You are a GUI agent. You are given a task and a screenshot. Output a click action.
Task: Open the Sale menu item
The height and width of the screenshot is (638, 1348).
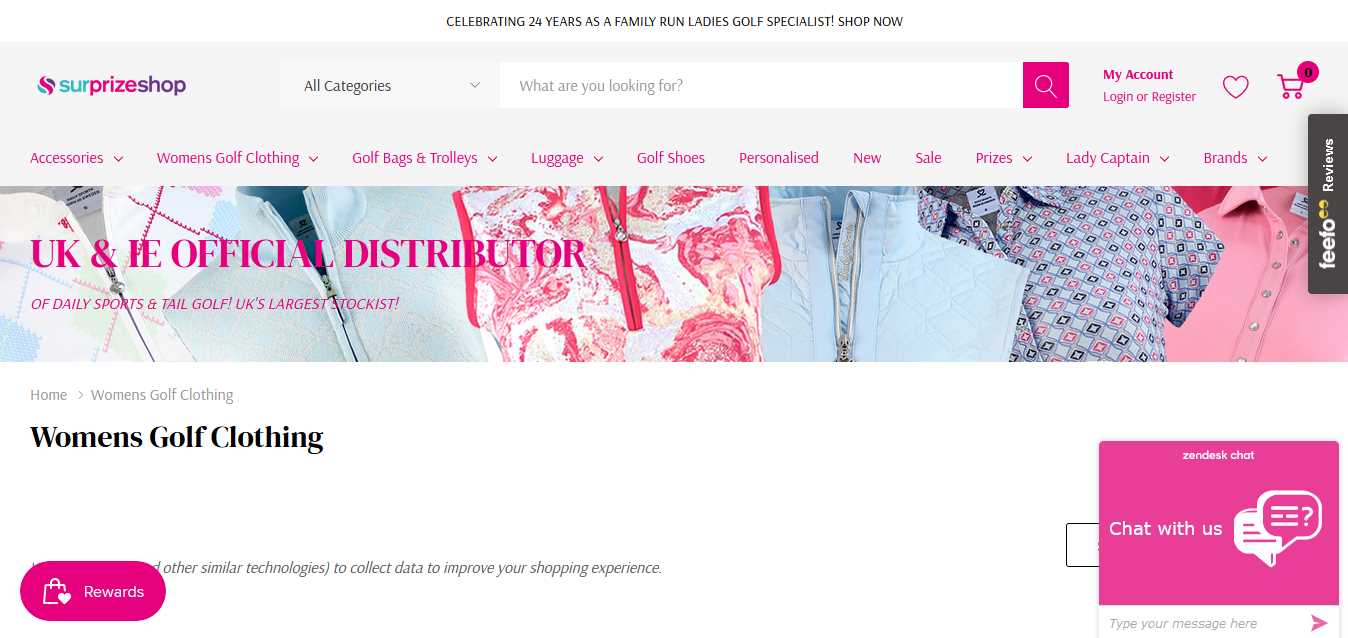(928, 158)
